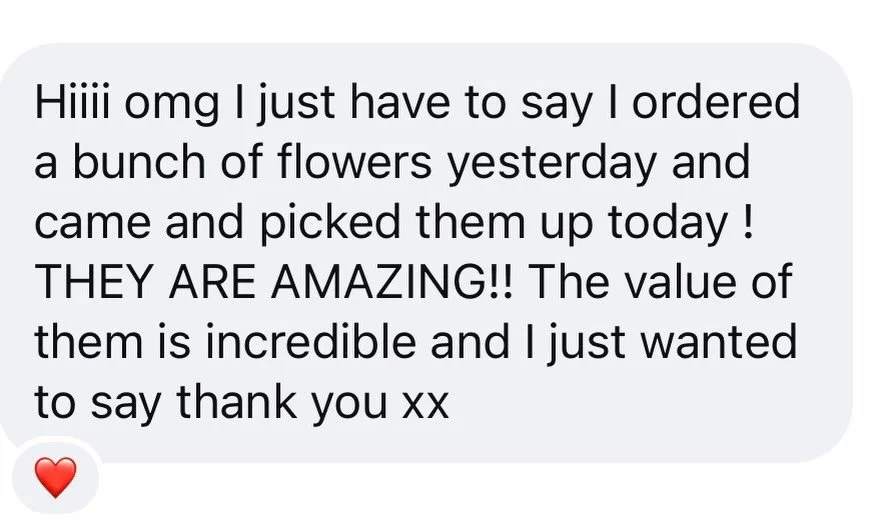881x526 pixels.
Task: Click the word "thank" in the last line
Action: tap(237, 402)
